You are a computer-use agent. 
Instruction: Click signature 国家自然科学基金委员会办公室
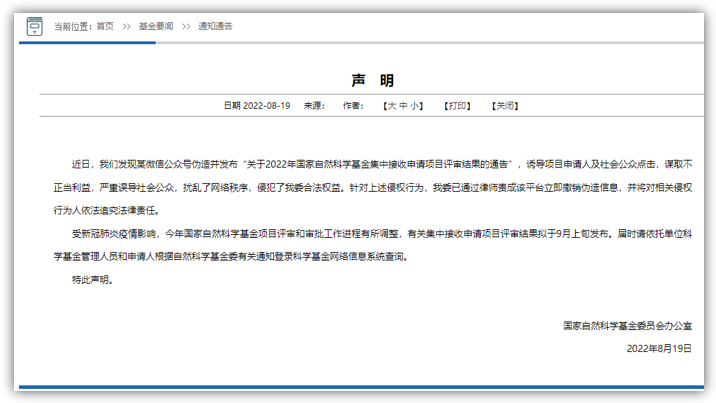tap(627, 326)
